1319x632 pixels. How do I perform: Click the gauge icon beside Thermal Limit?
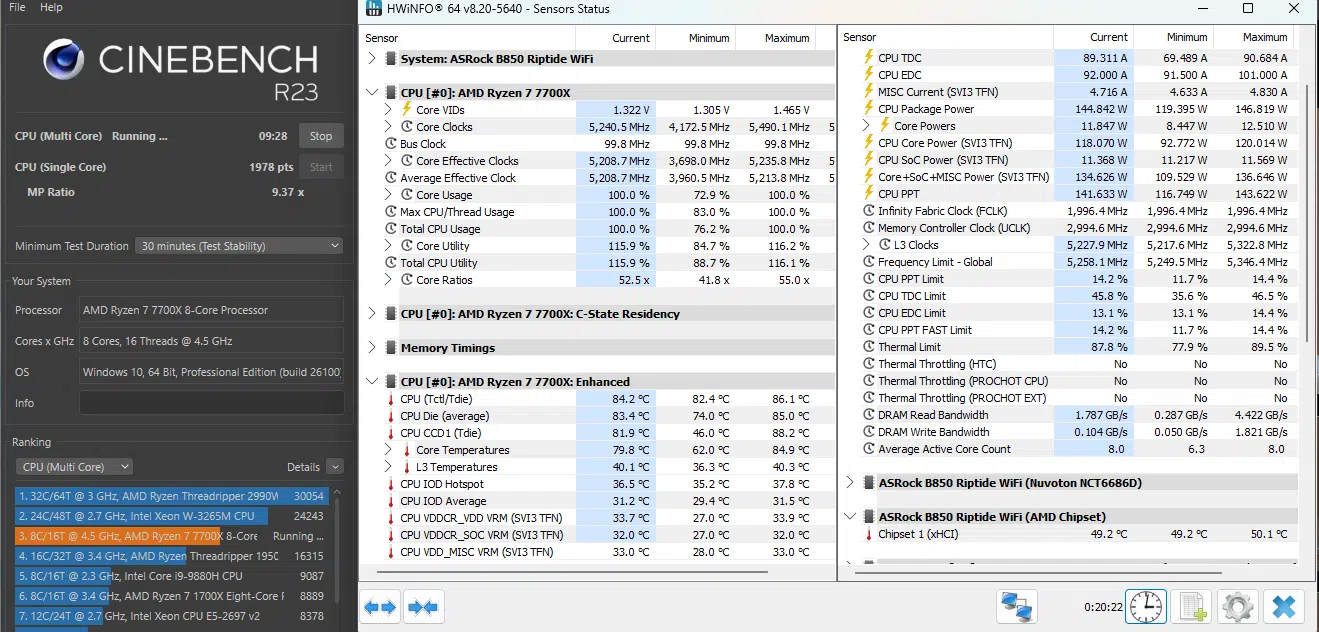click(x=868, y=347)
